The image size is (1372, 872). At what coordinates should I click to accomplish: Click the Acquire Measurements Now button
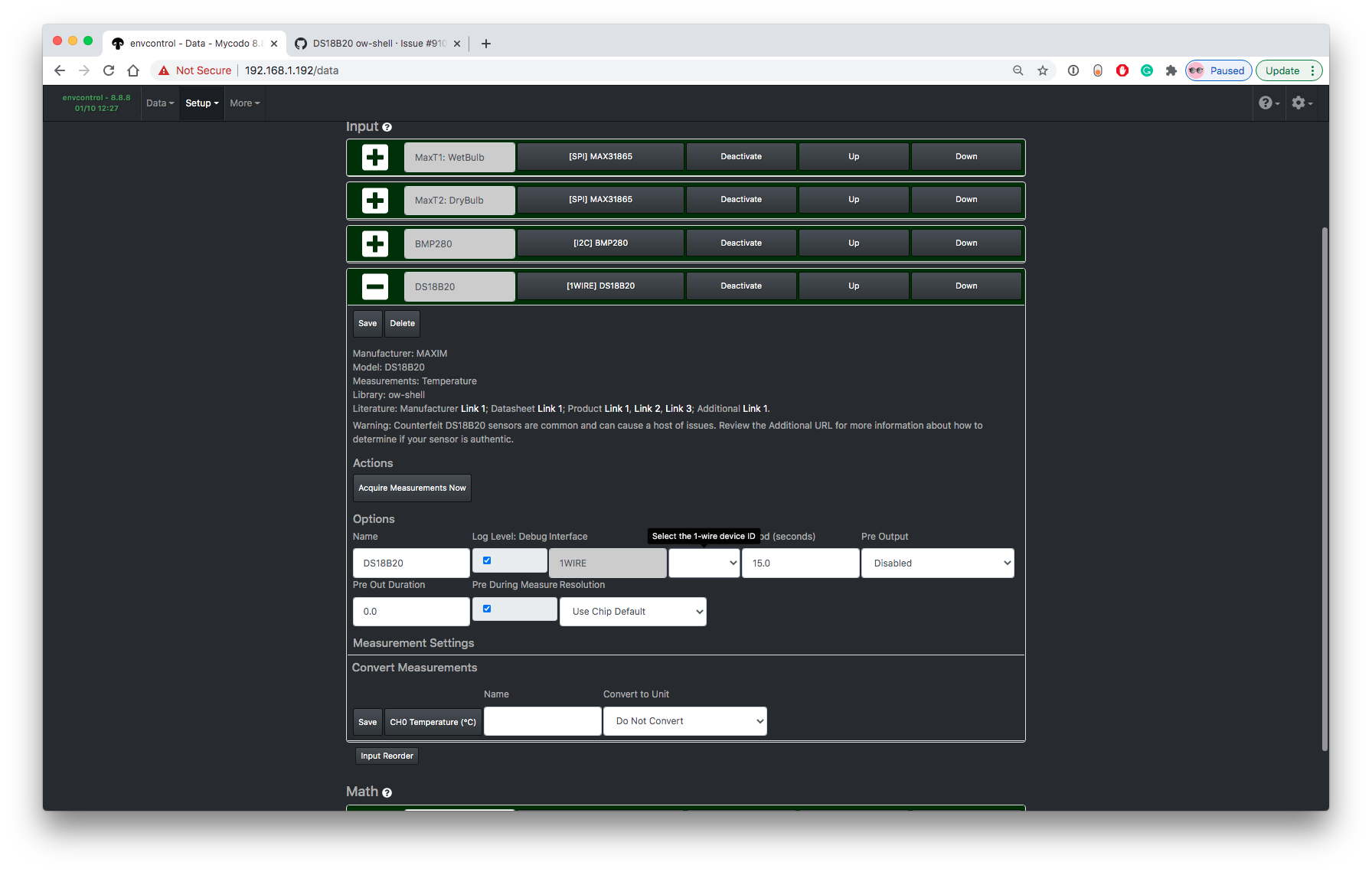point(411,488)
